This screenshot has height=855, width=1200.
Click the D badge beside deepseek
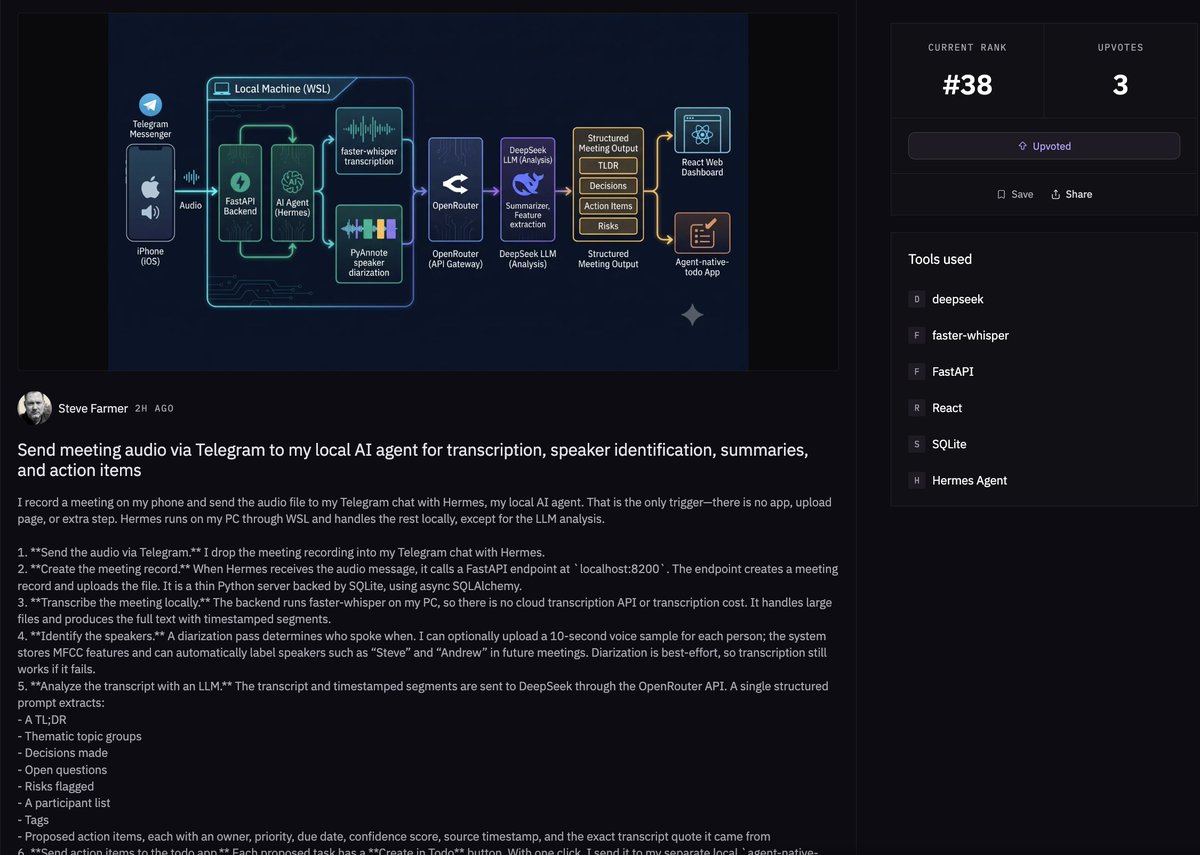tap(916, 299)
